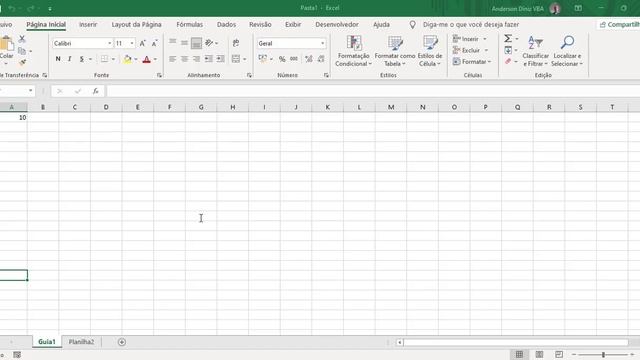Decrease font size with the smaller A

point(154,43)
